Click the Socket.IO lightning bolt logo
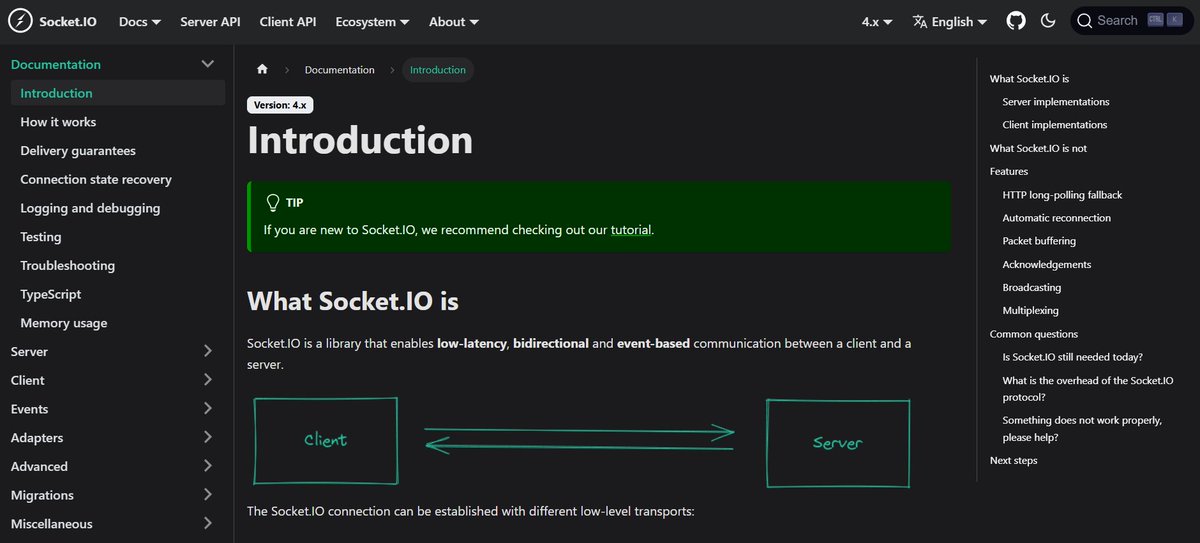 coord(19,21)
